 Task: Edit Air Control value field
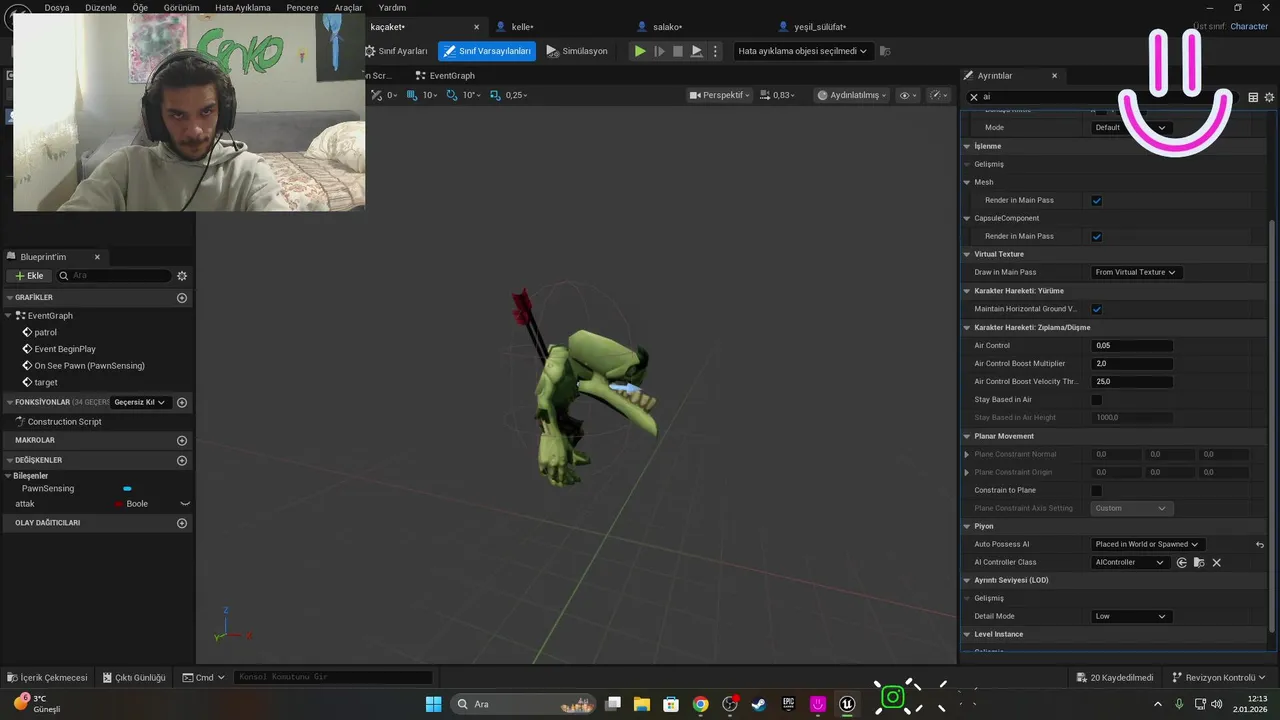(1132, 345)
